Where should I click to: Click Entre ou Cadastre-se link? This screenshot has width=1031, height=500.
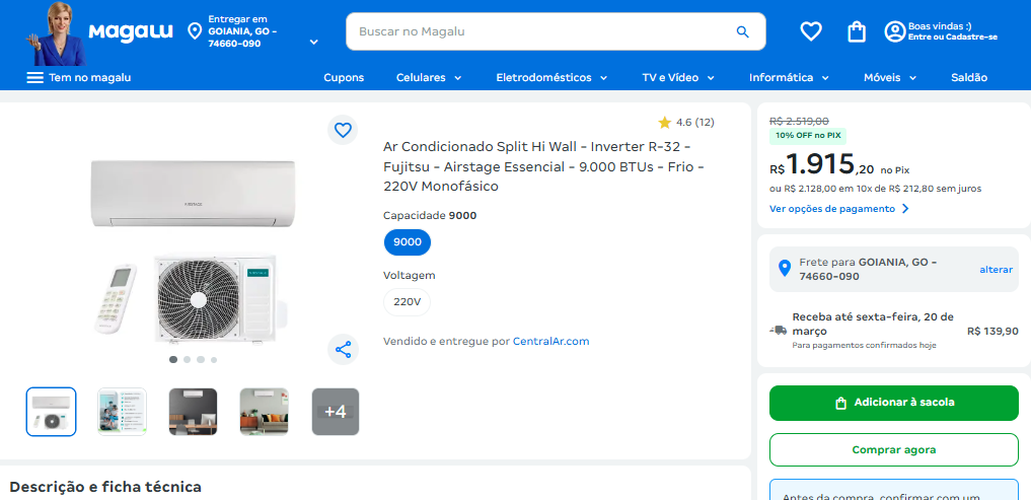coord(953,37)
